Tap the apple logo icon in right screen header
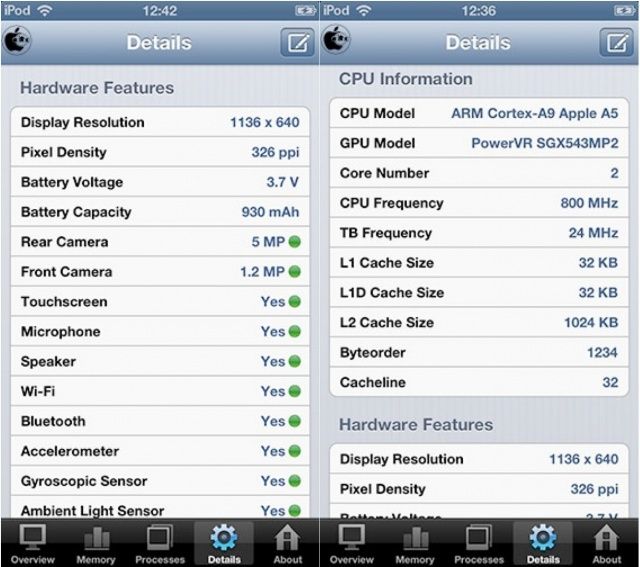 click(x=336, y=40)
